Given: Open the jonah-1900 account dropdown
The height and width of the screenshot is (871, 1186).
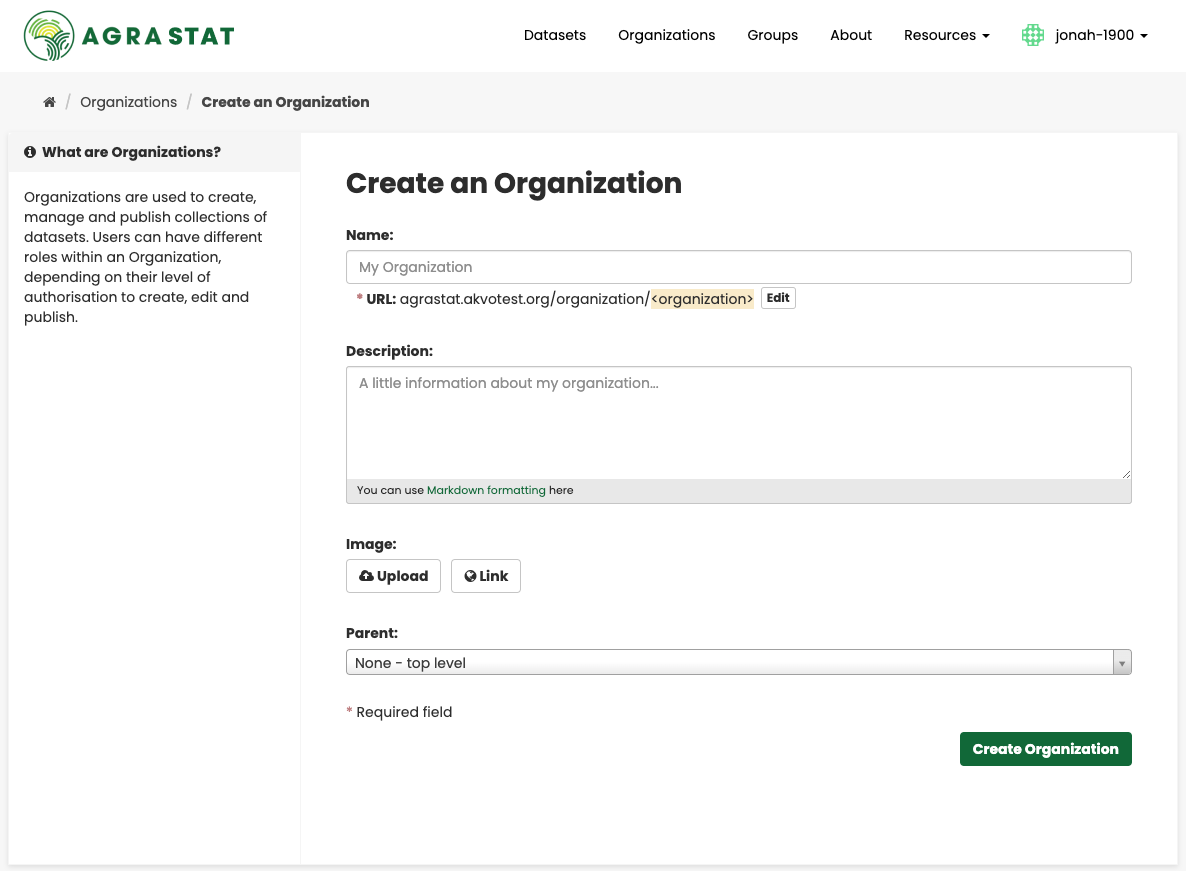Looking at the screenshot, I should (x=1101, y=35).
